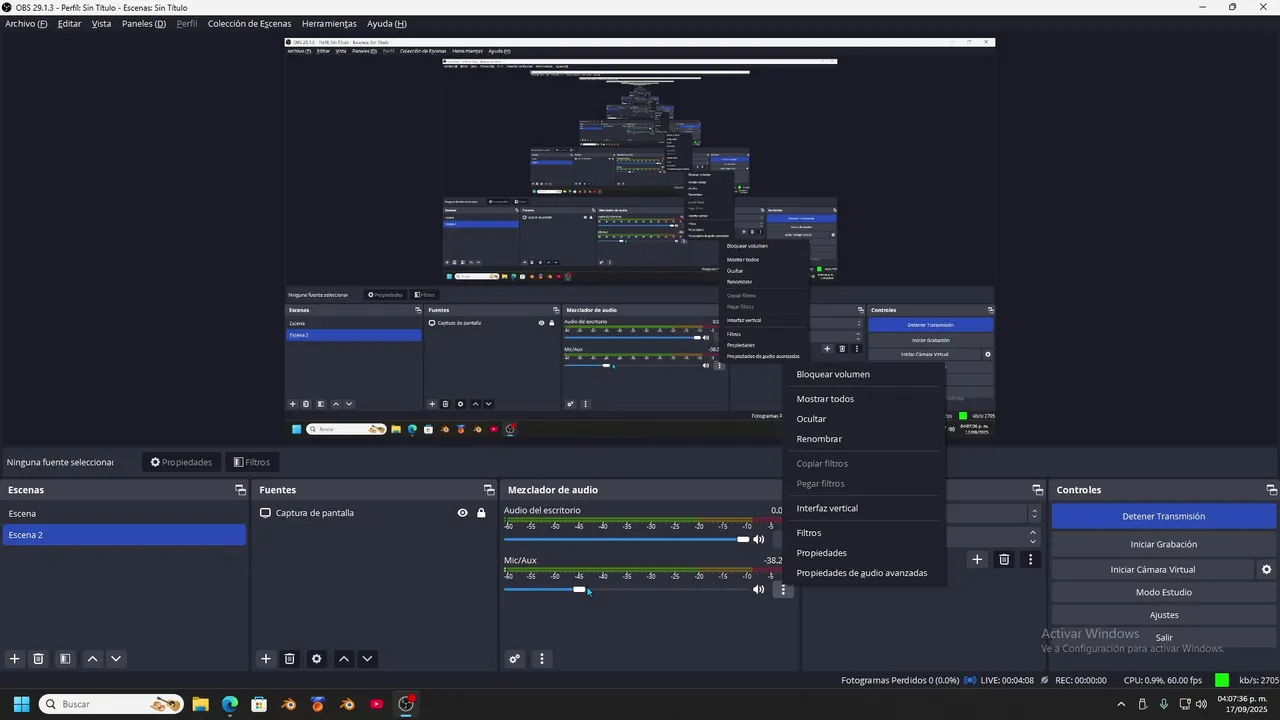Click the taskbar Buscar search box
Image resolution: width=1280 pixels, height=720 pixels.
click(x=111, y=704)
